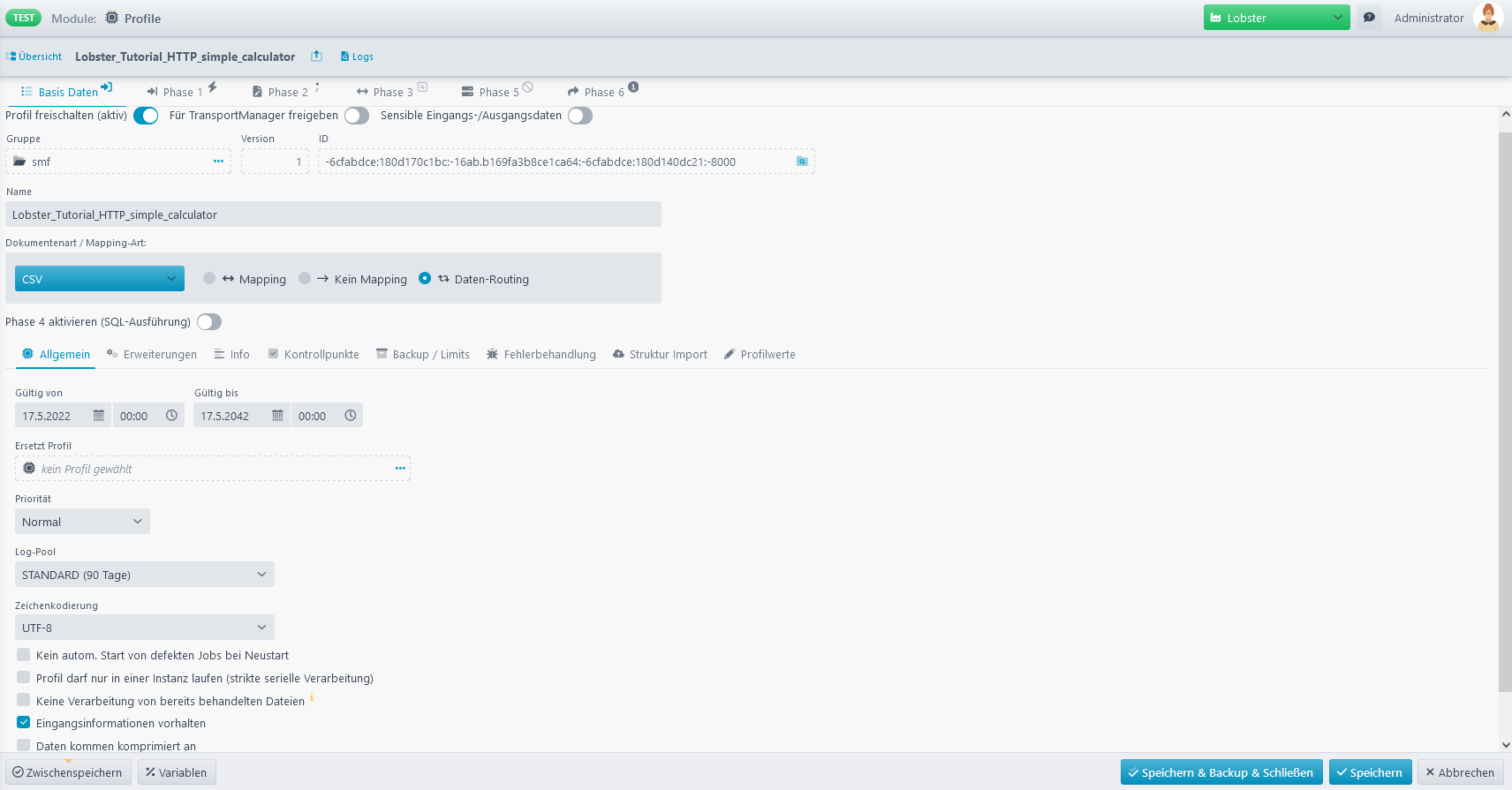
Task: Open profile chooser dots in Ersetzt Profil
Action: coord(400,469)
